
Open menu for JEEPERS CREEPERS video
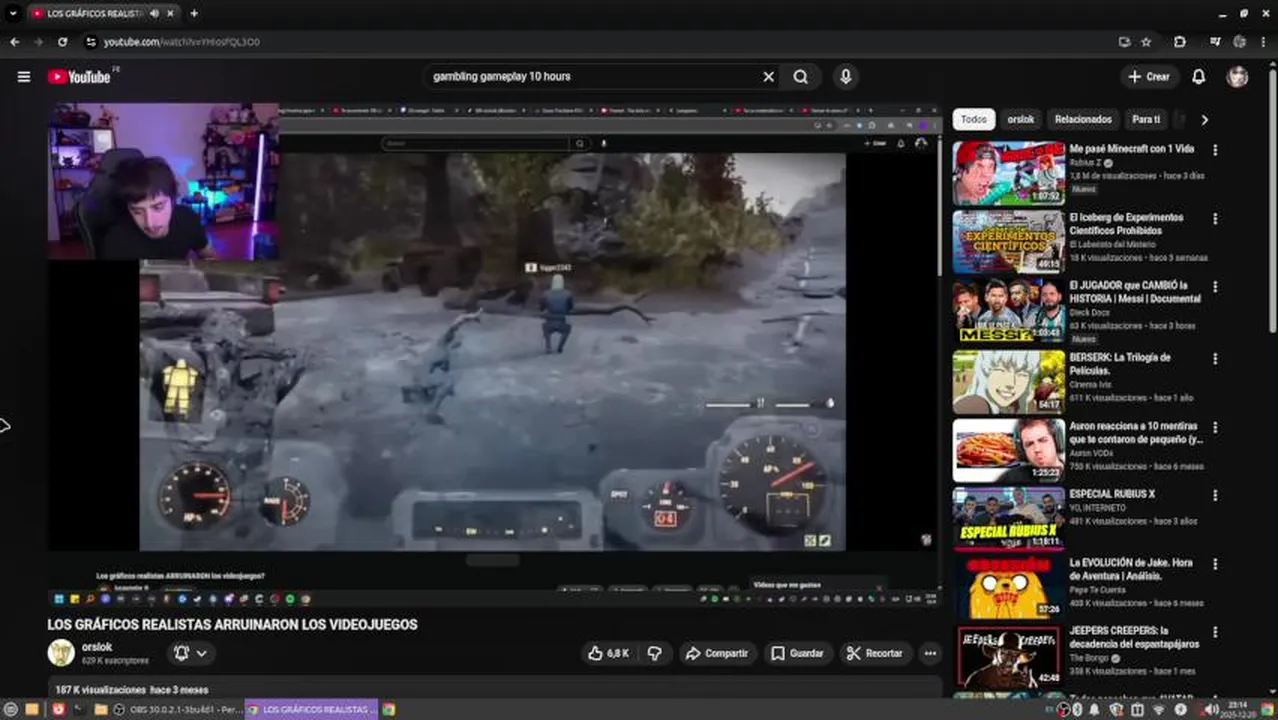pyautogui.click(x=1215, y=633)
